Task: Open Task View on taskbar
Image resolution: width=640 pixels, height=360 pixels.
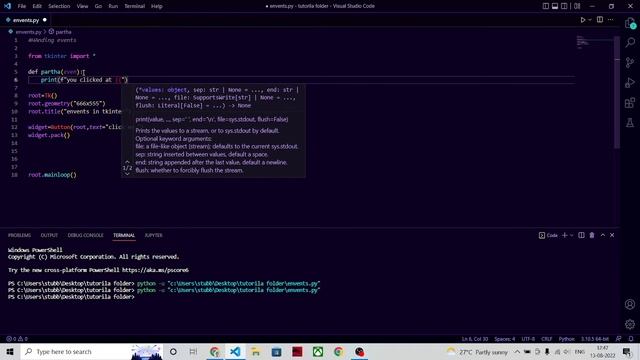Action: tap(193, 351)
